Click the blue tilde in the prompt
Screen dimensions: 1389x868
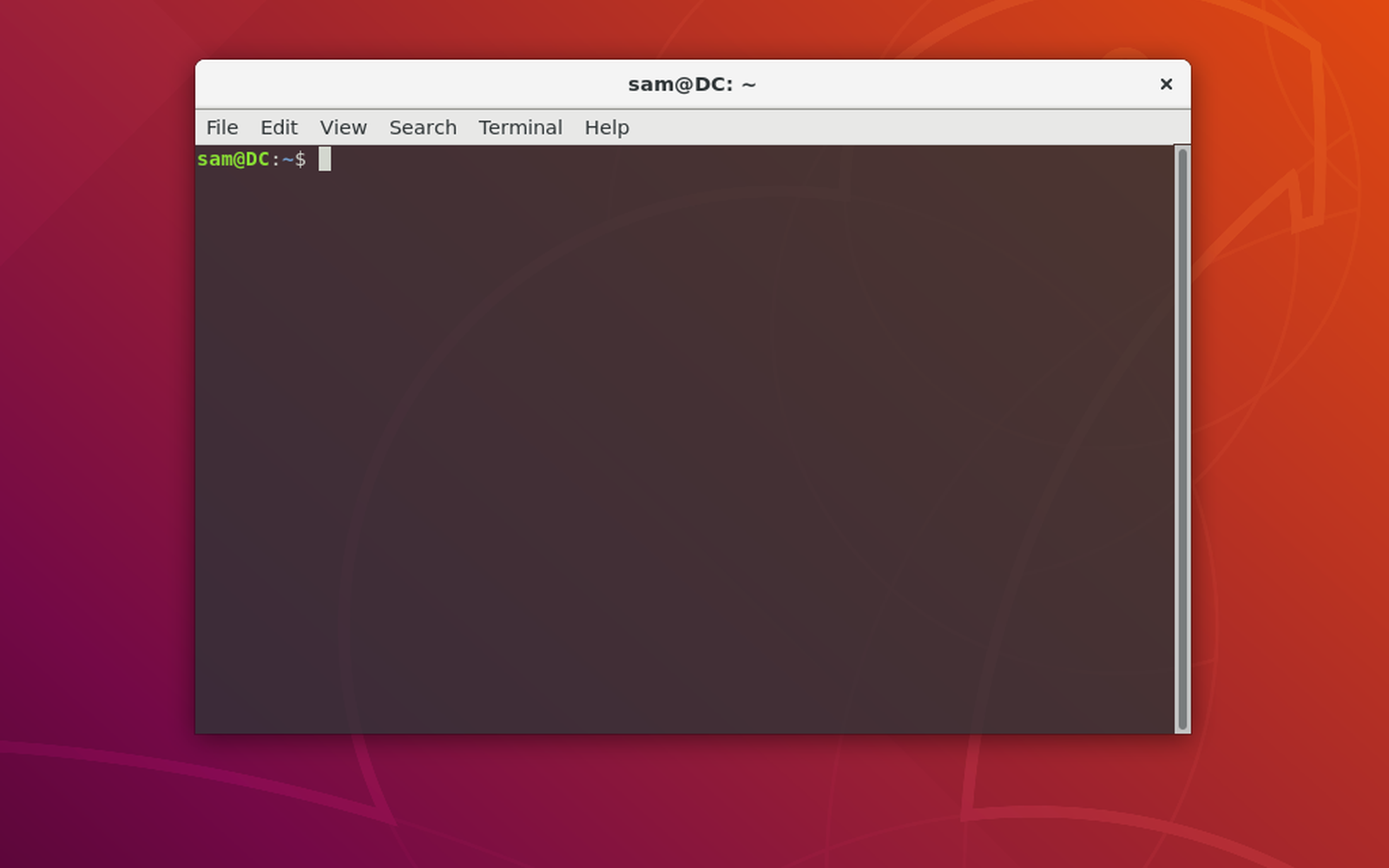[288, 160]
